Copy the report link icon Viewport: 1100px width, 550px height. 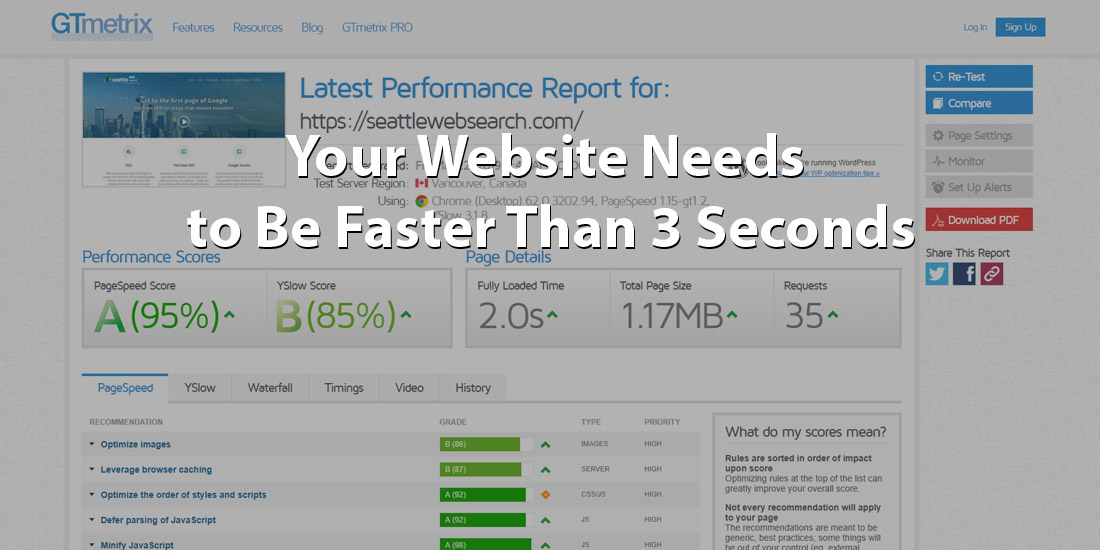tap(991, 274)
